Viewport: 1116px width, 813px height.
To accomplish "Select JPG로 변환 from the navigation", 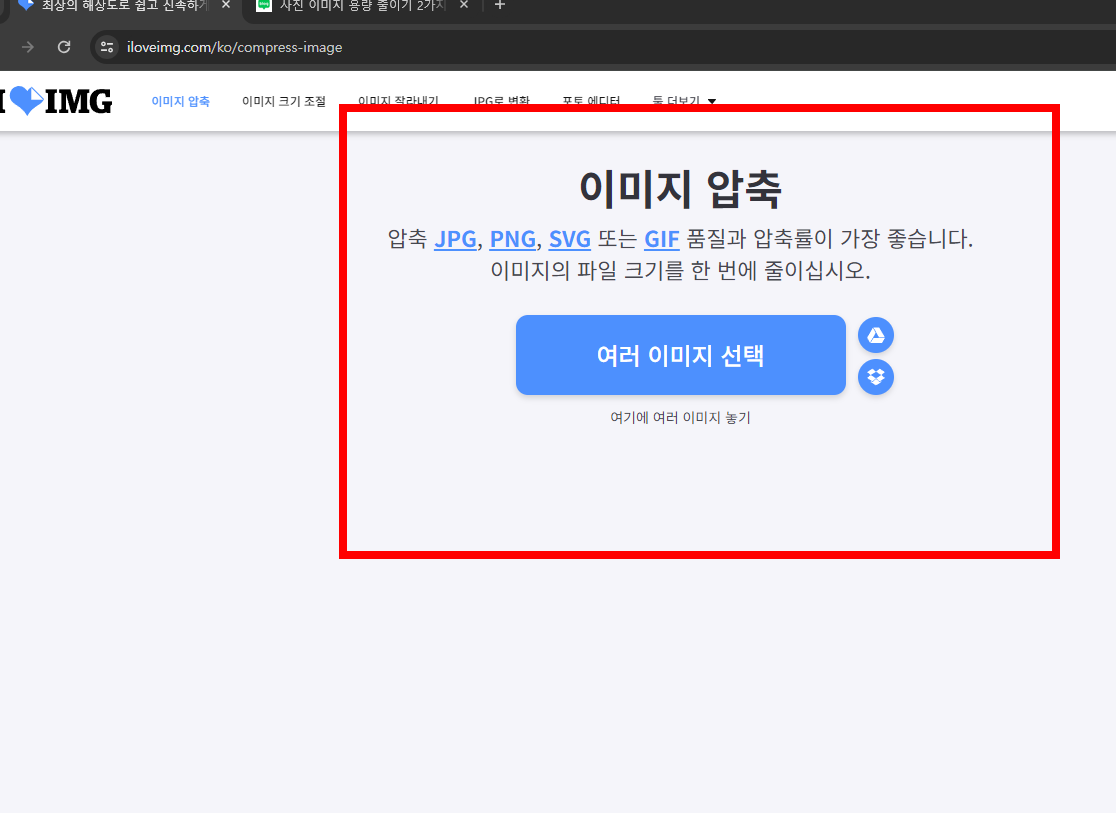I will pos(501,101).
